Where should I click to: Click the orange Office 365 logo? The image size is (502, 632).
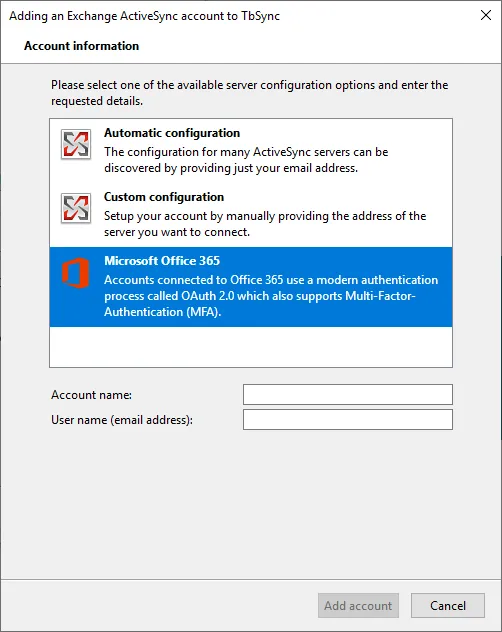[75, 273]
